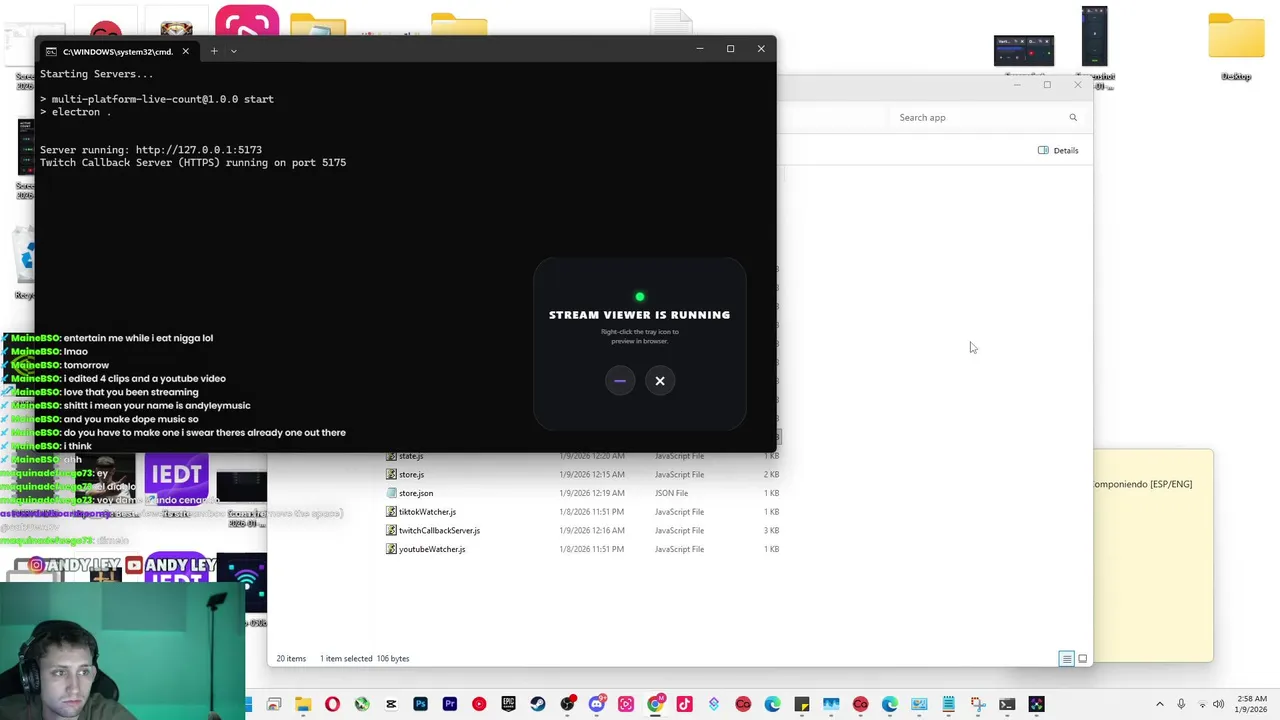The image size is (1280, 720).
Task: Open the volume control in system tray
Action: pyautogui.click(x=1218, y=705)
